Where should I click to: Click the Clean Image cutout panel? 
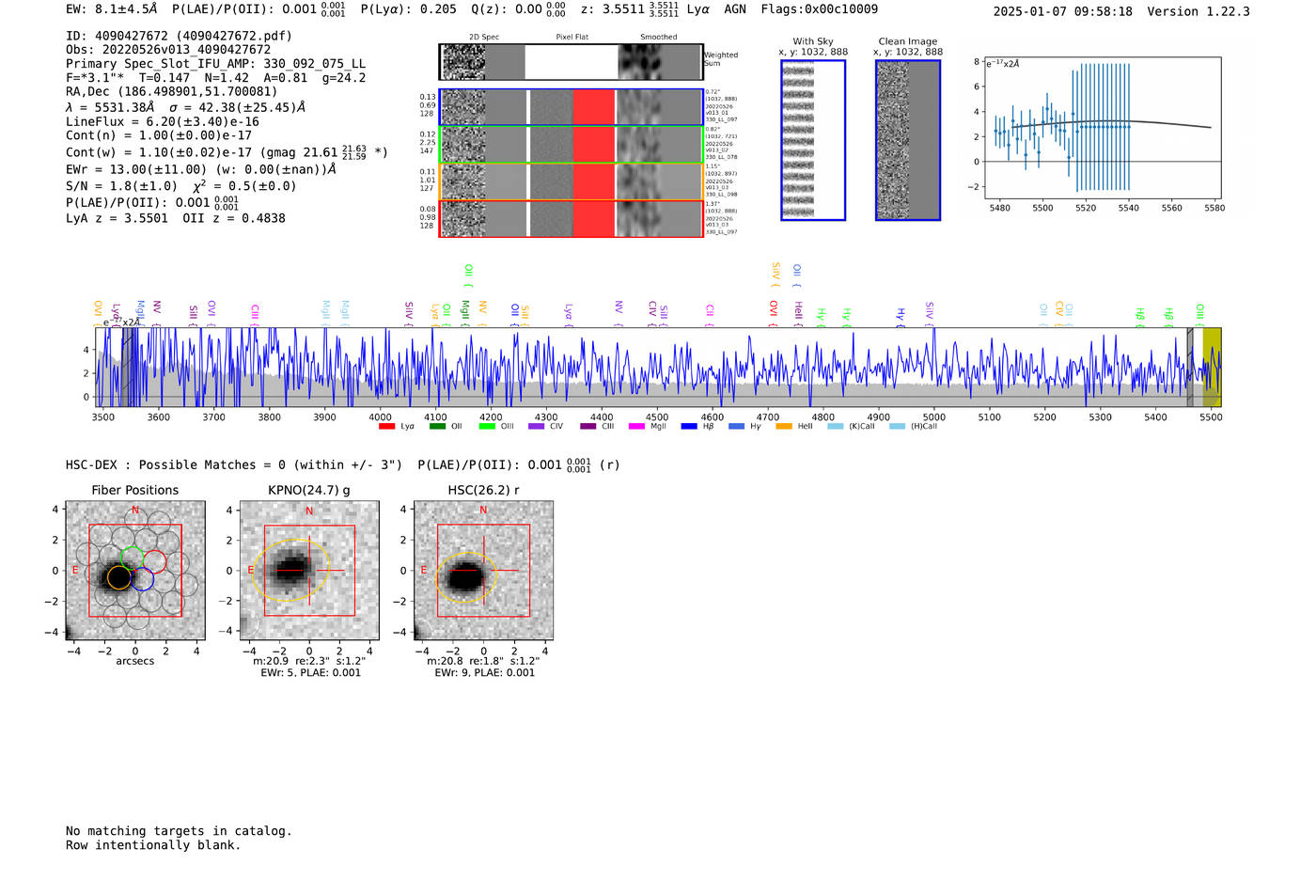(908, 140)
